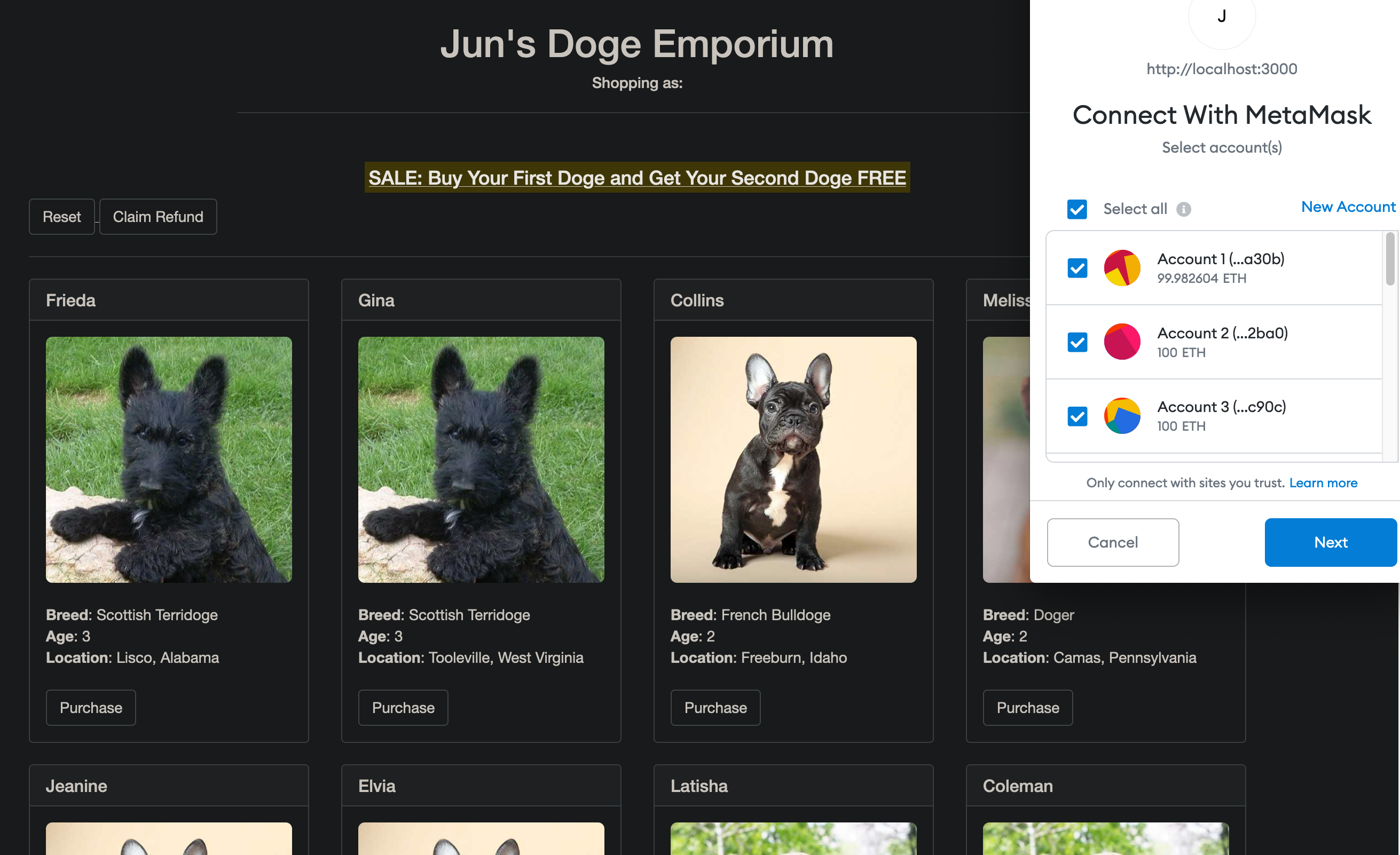1400x855 pixels.
Task: Click the Select all info icon
Action: pyautogui.click(x=1184, y=209)
